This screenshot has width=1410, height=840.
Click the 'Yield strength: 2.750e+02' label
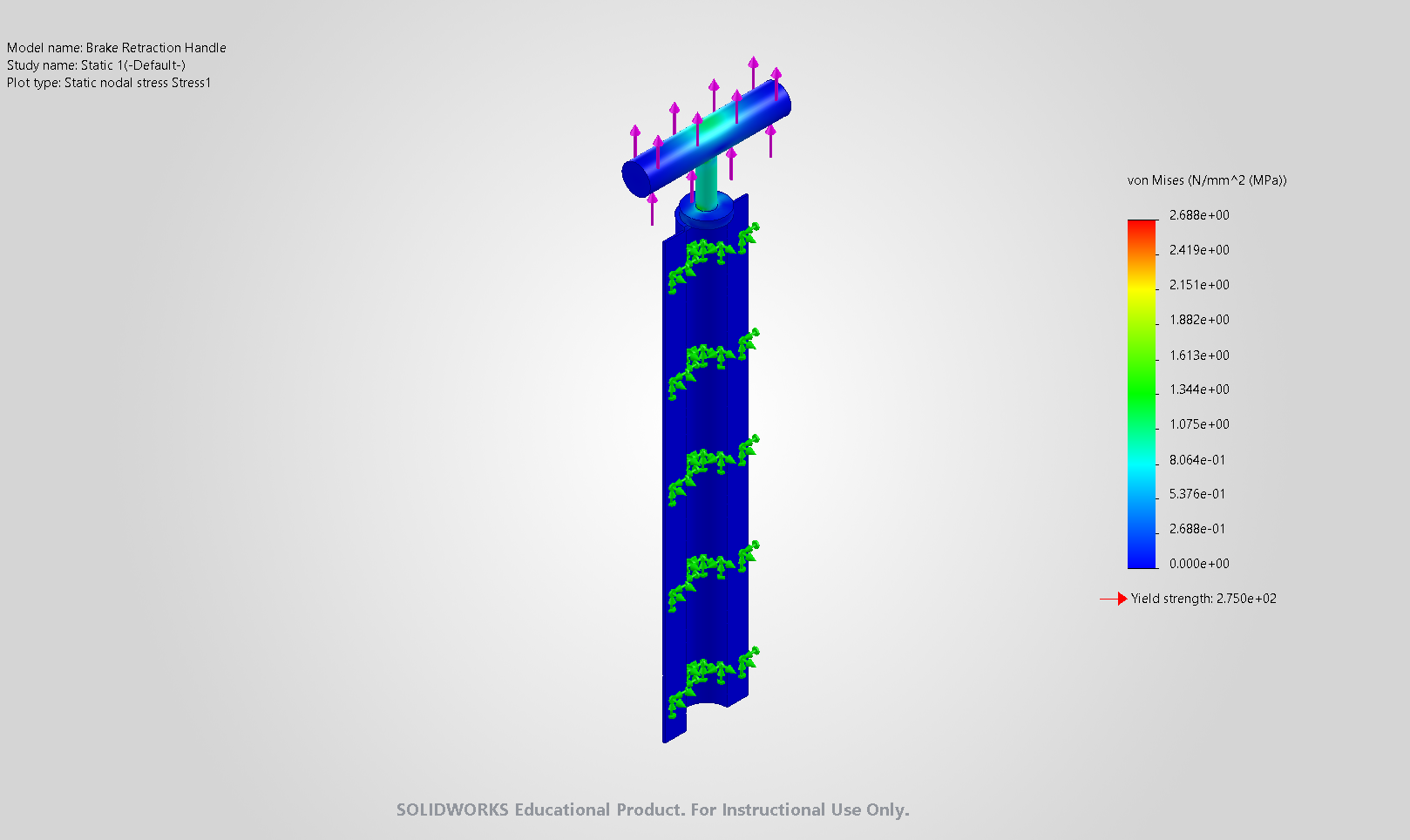1203,599
